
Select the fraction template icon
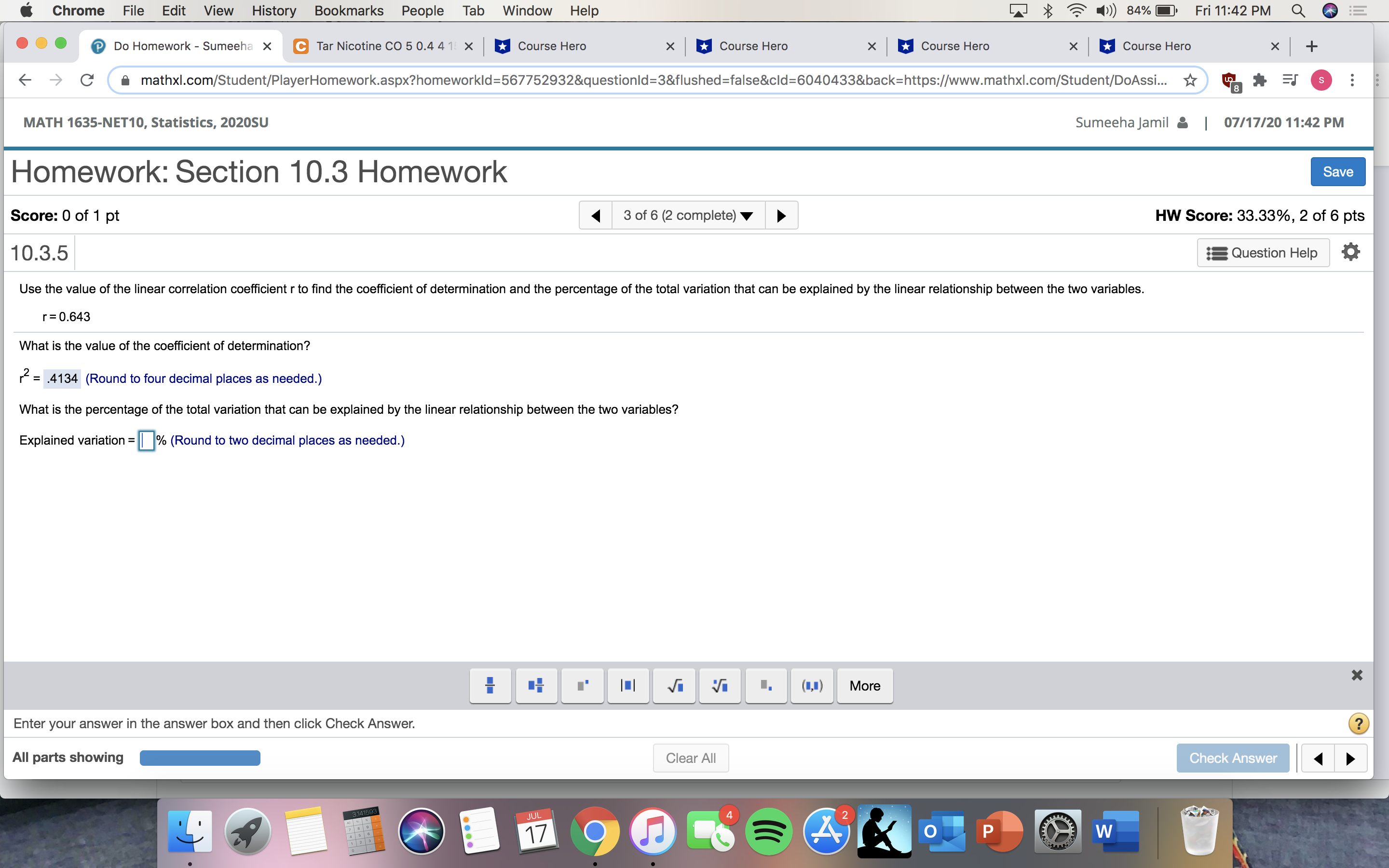click(x=490, y=685)
